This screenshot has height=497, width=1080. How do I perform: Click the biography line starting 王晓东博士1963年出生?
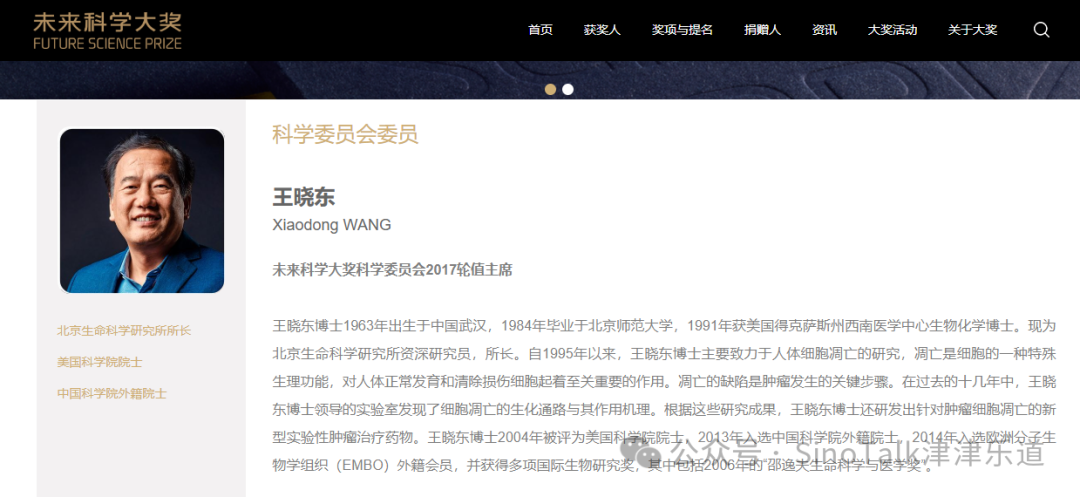click(x=663, y=325)
